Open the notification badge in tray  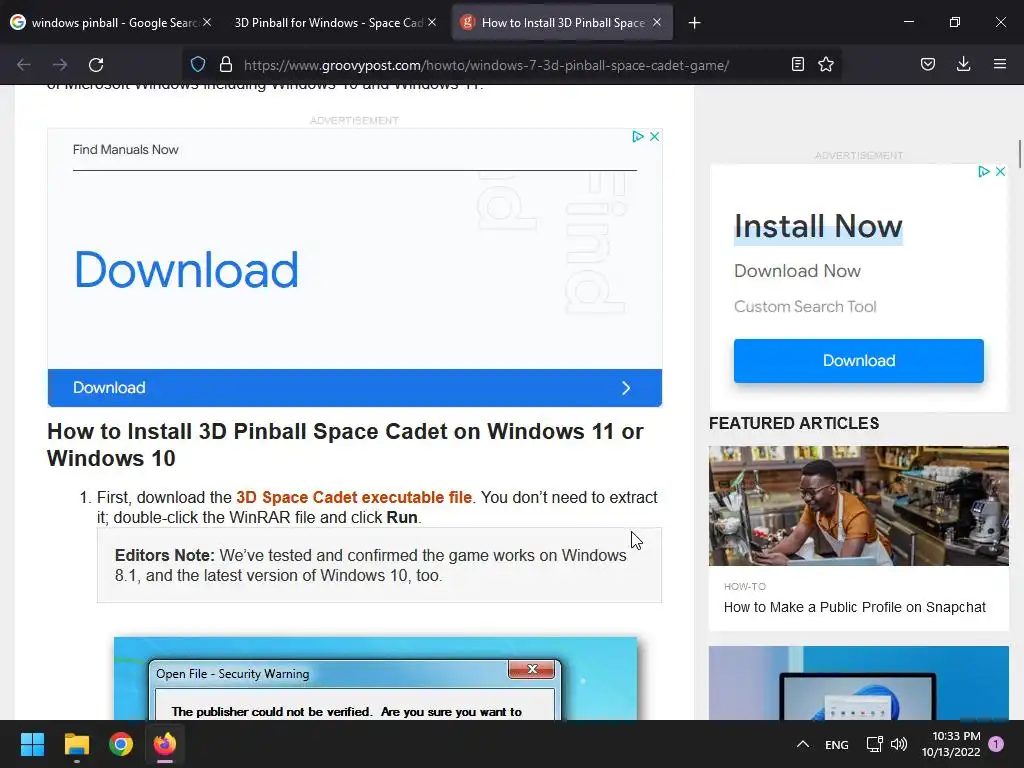coord(996,744)
